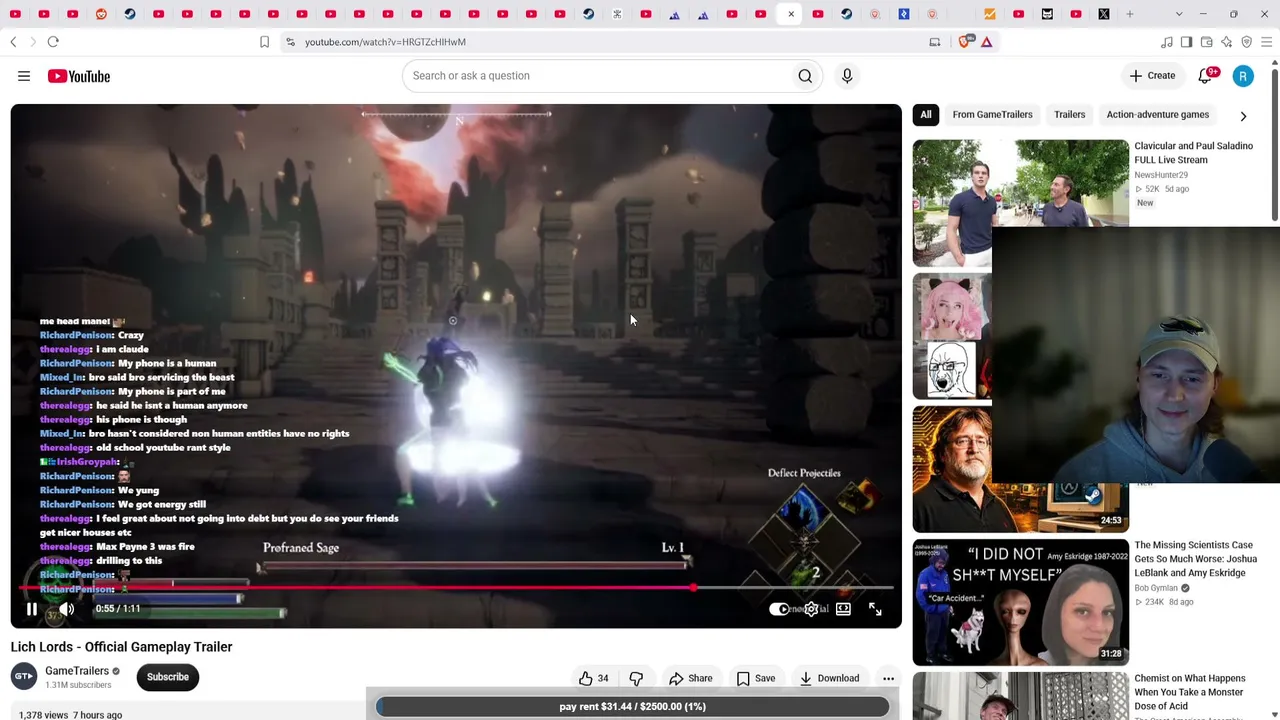Open the Create menu
This screenshot has width=1280, height=720.
[x=1152, y=76]
